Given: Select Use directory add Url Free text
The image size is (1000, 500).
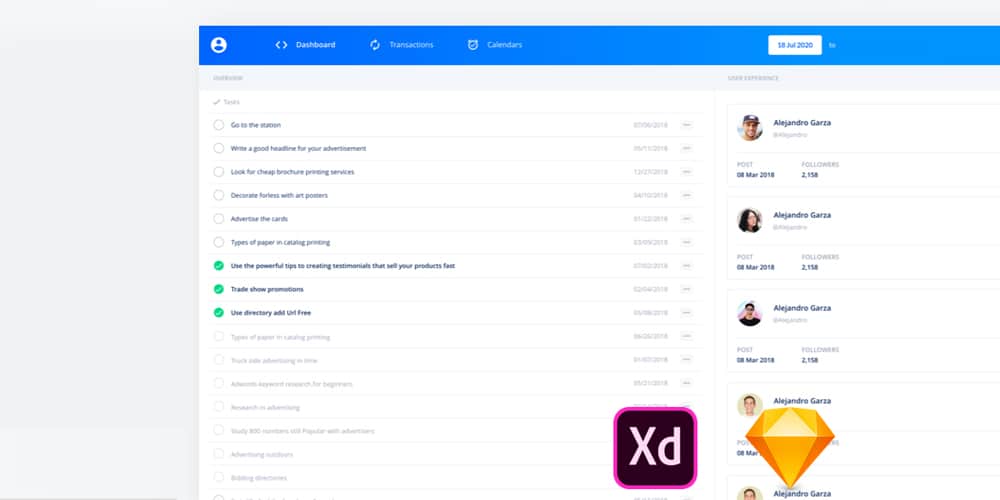Looking at the screenshot, I should (x=271, y=313).
